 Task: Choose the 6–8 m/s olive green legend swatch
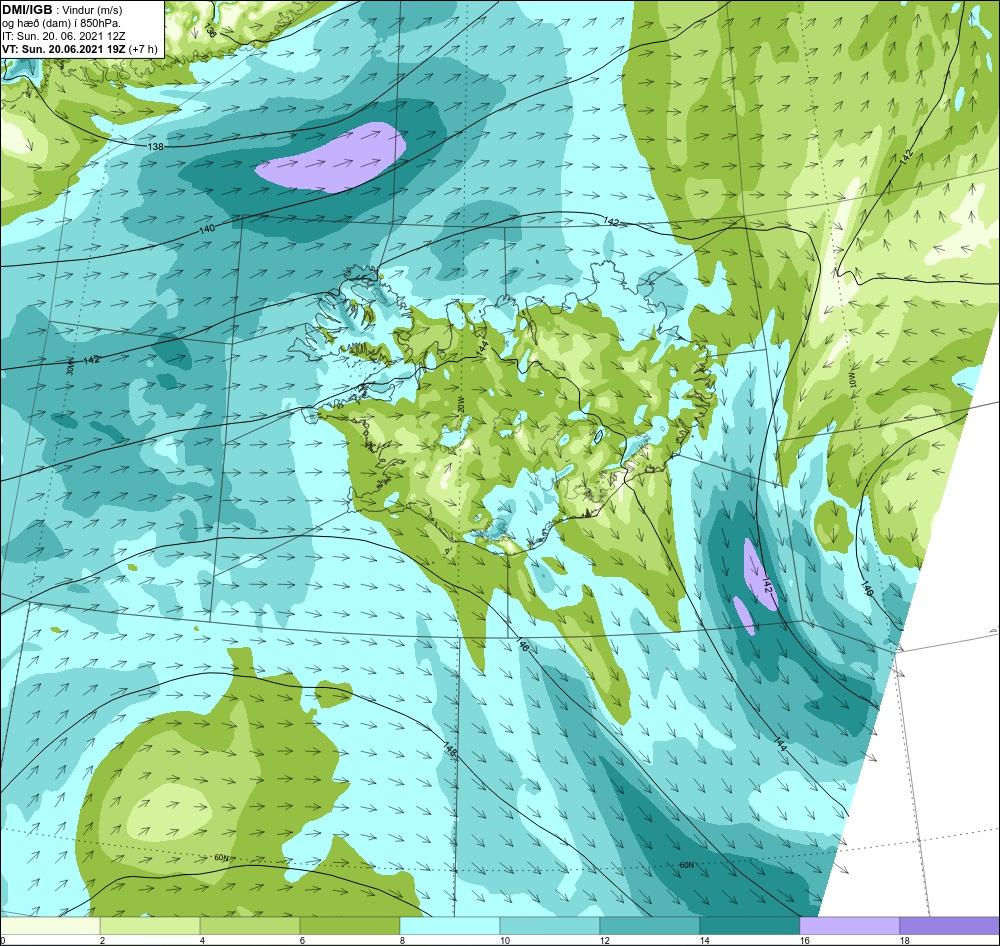point(349,925)
